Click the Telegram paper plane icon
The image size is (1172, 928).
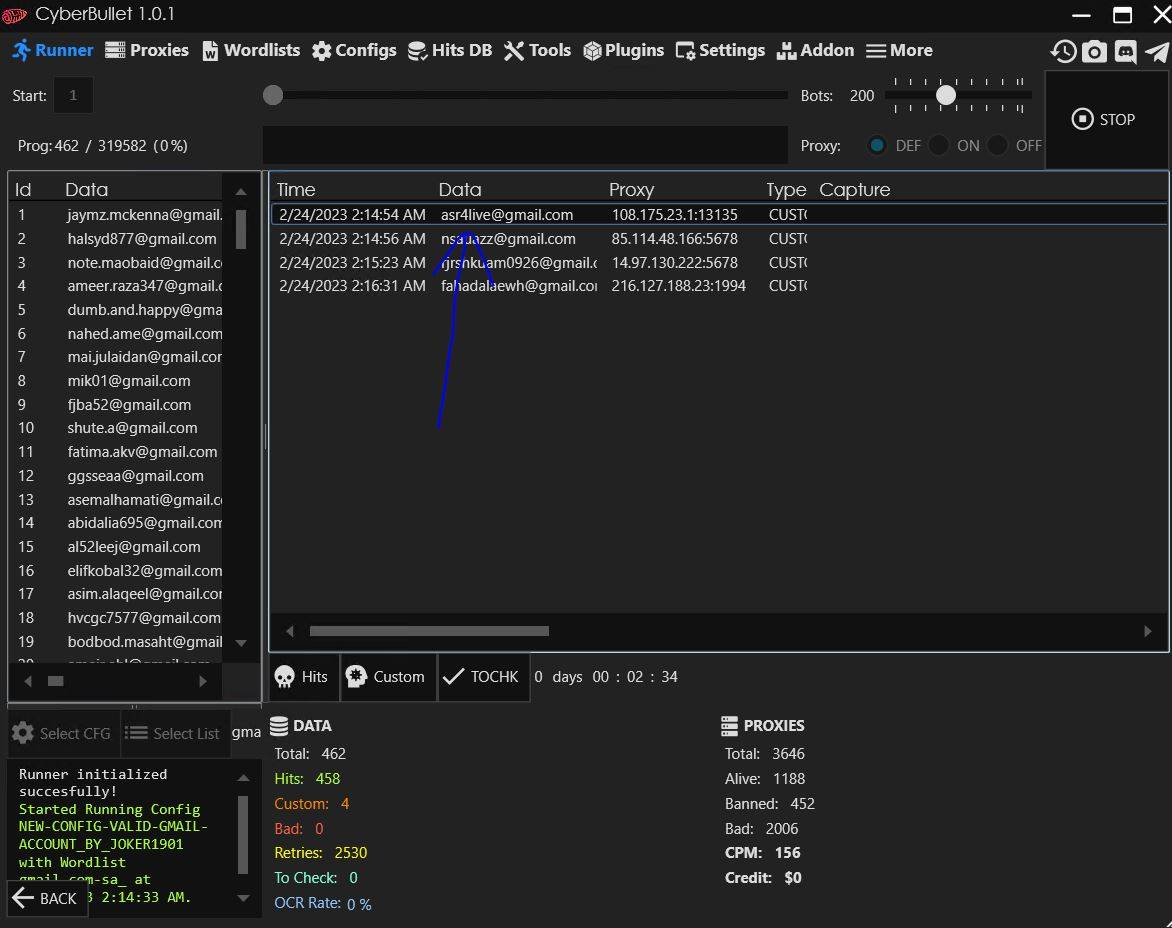coord(1156,52)
